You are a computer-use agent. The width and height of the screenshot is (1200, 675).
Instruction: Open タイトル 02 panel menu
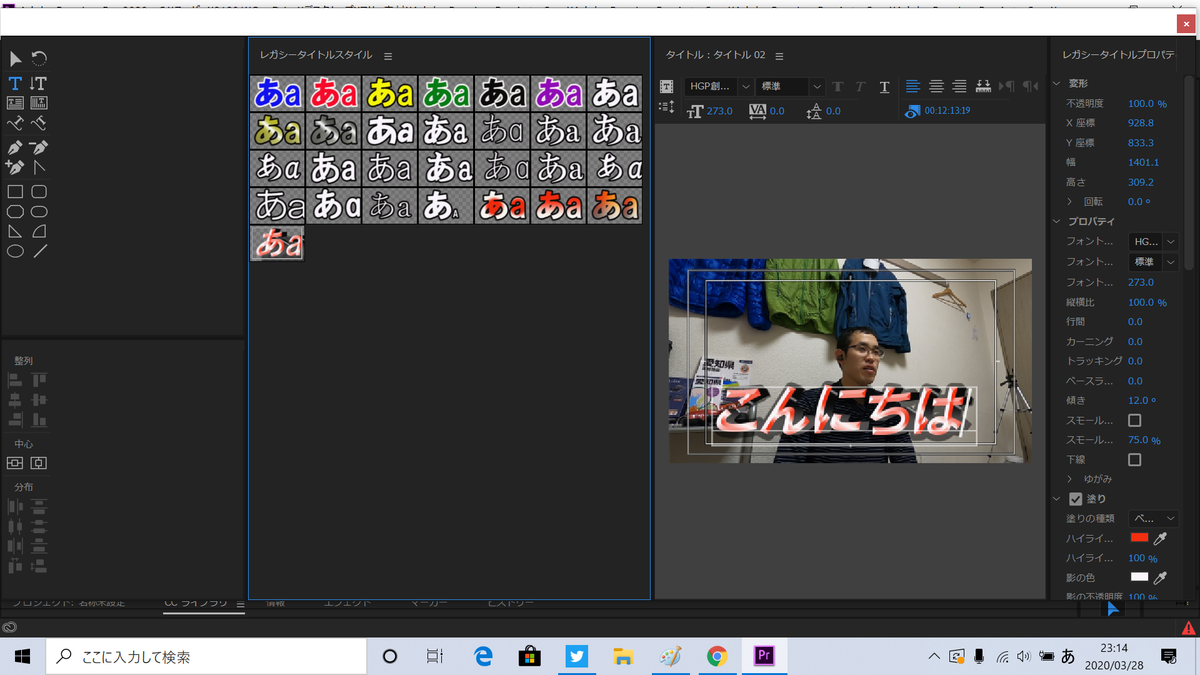779,56
